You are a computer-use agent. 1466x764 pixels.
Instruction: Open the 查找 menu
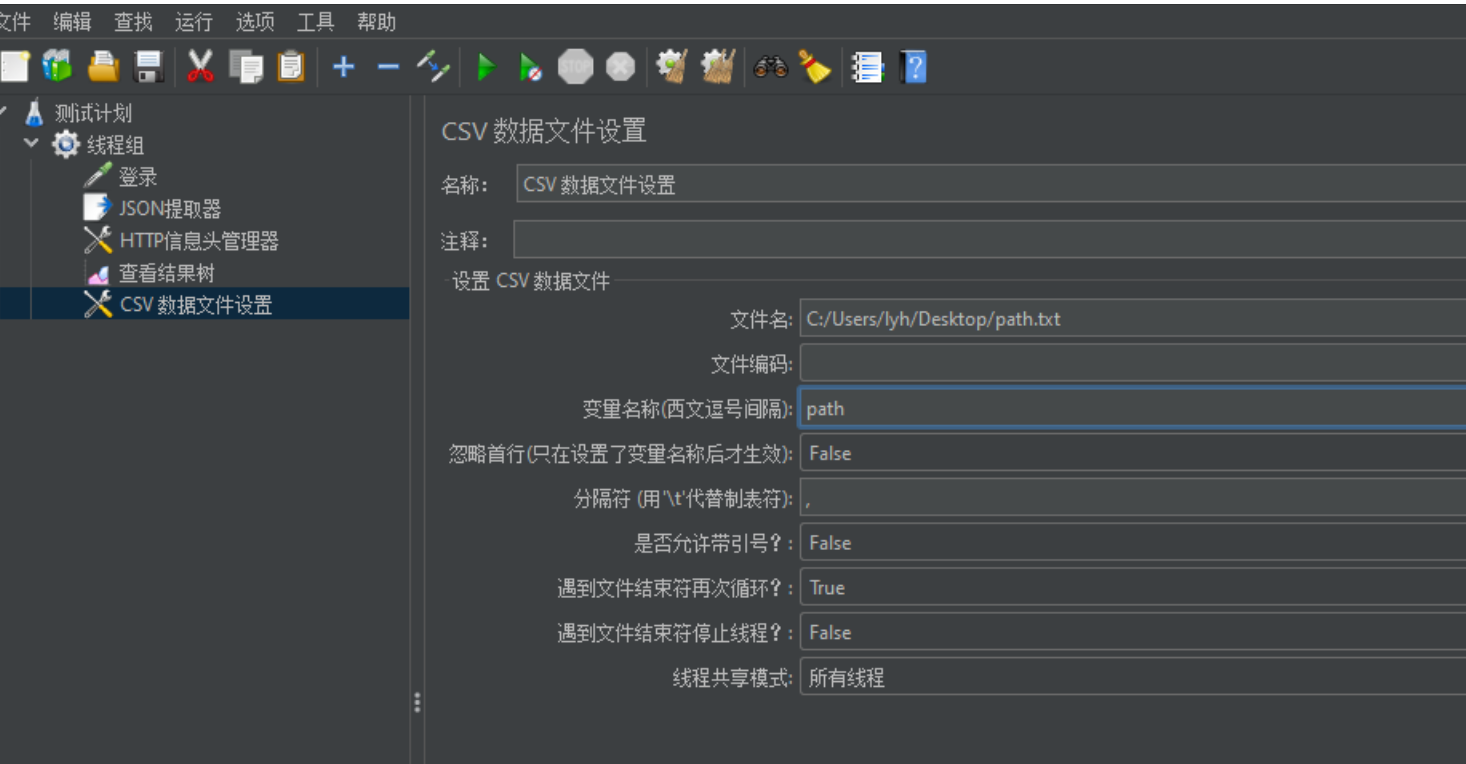[x=133, y=21]
